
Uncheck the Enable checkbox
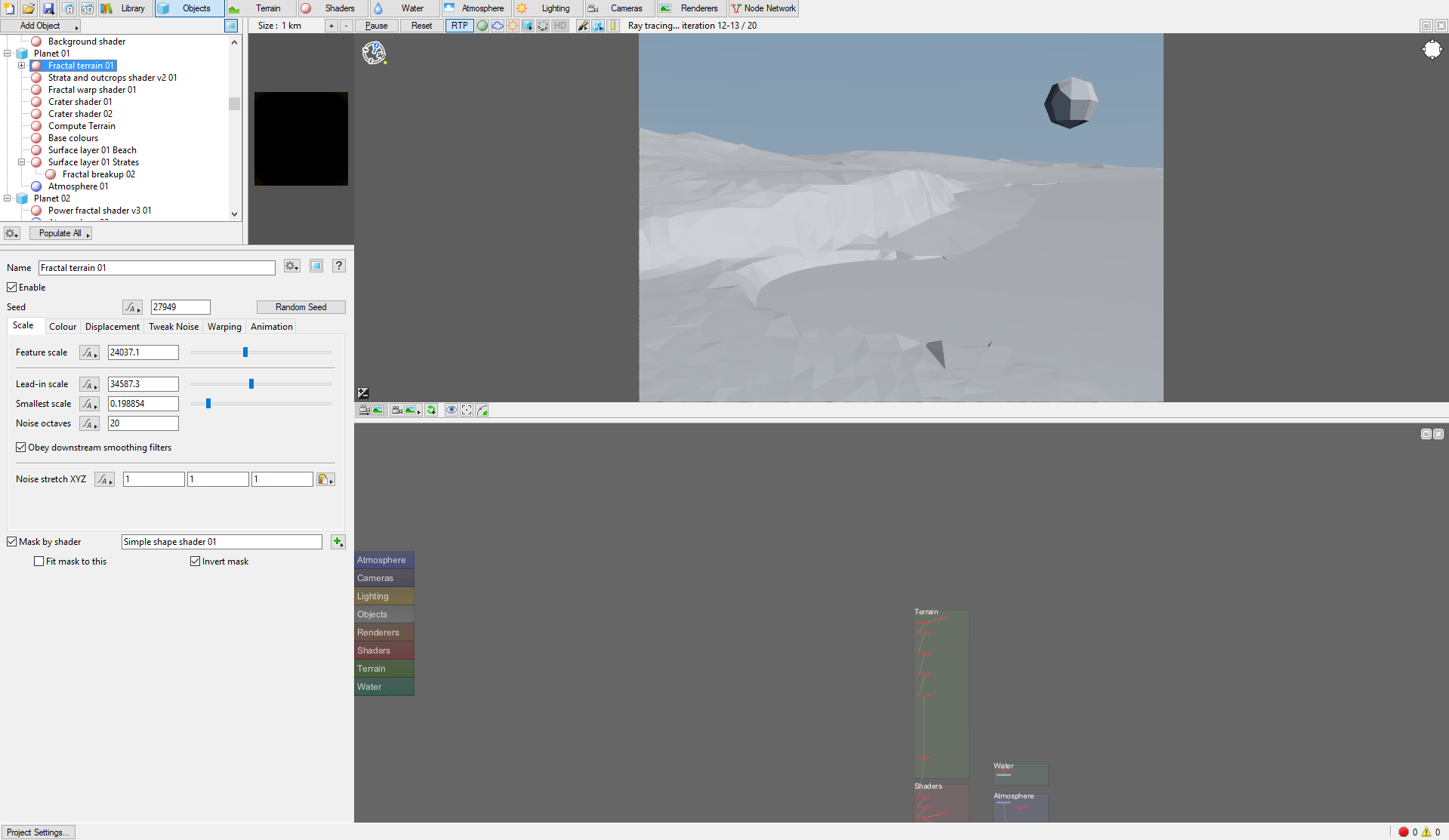pos(12,288)
